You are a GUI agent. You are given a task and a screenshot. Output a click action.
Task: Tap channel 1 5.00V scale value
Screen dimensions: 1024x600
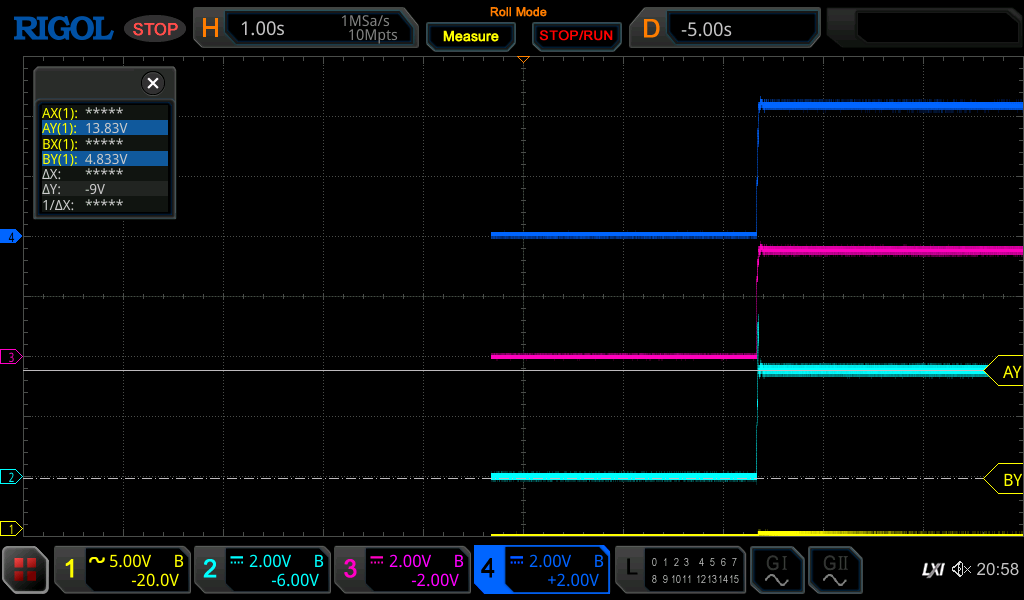pyautogui.click(x=130, y=561)
